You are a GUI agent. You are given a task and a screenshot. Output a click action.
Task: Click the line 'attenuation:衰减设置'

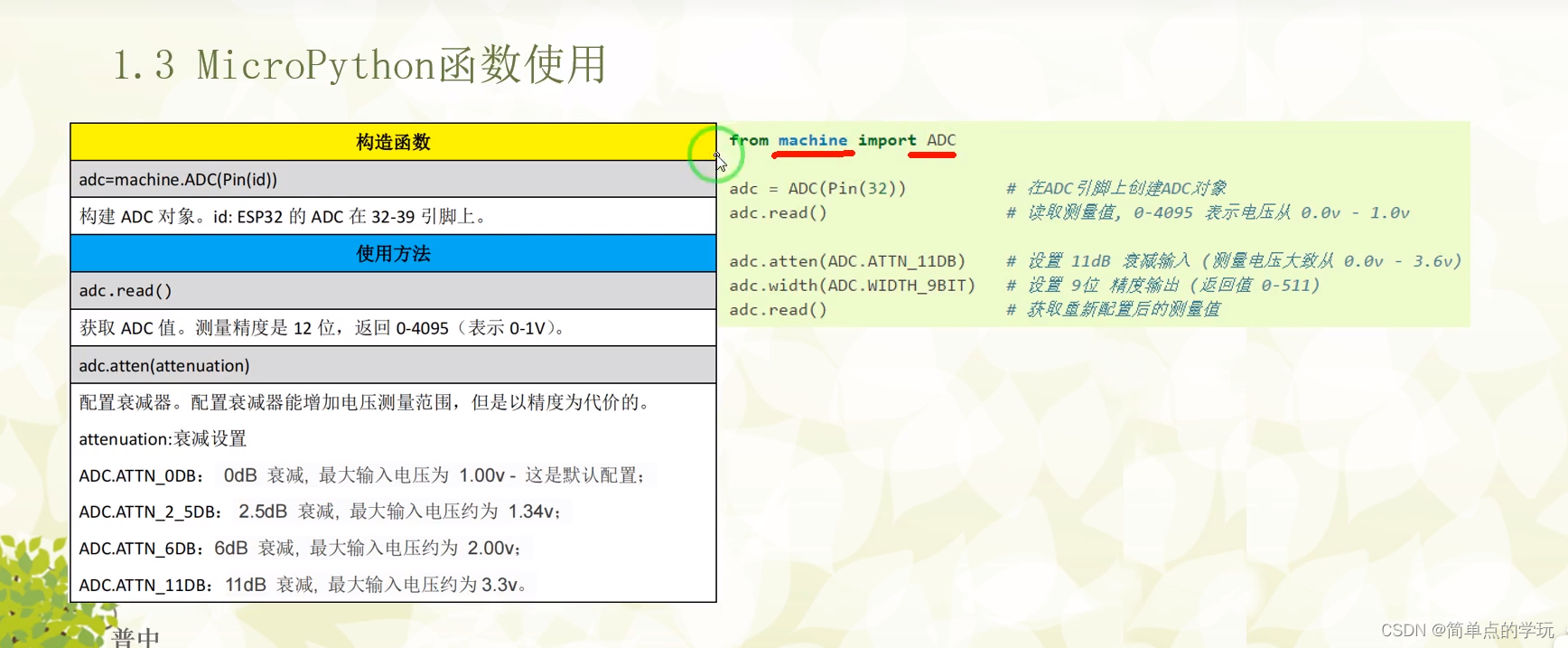[163, 438]
